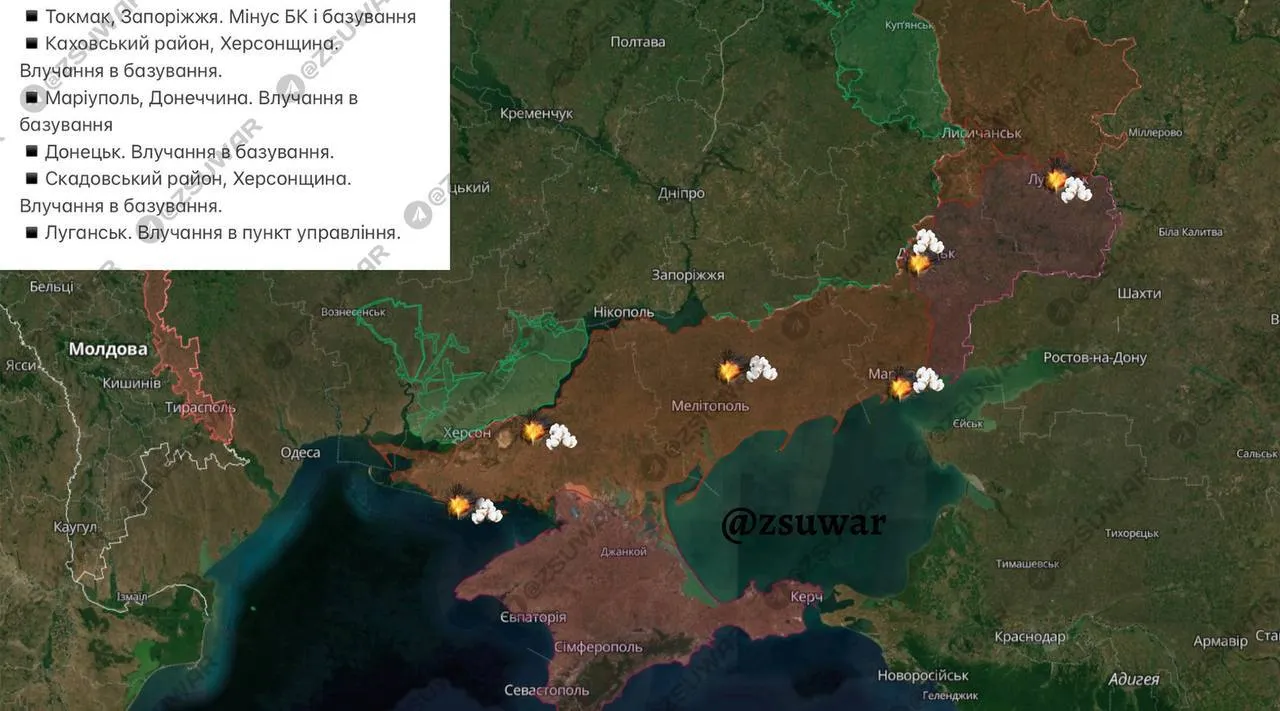1280x711 pixels.
Task: Click the Молдова country label
Action: [x=108, y=349]
